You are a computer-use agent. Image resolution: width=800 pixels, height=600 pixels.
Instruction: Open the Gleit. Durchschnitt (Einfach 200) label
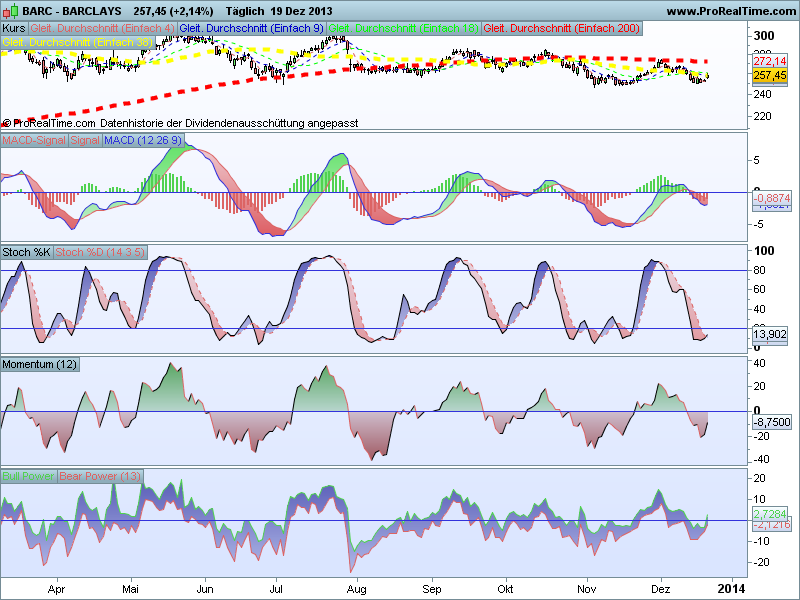562,29
